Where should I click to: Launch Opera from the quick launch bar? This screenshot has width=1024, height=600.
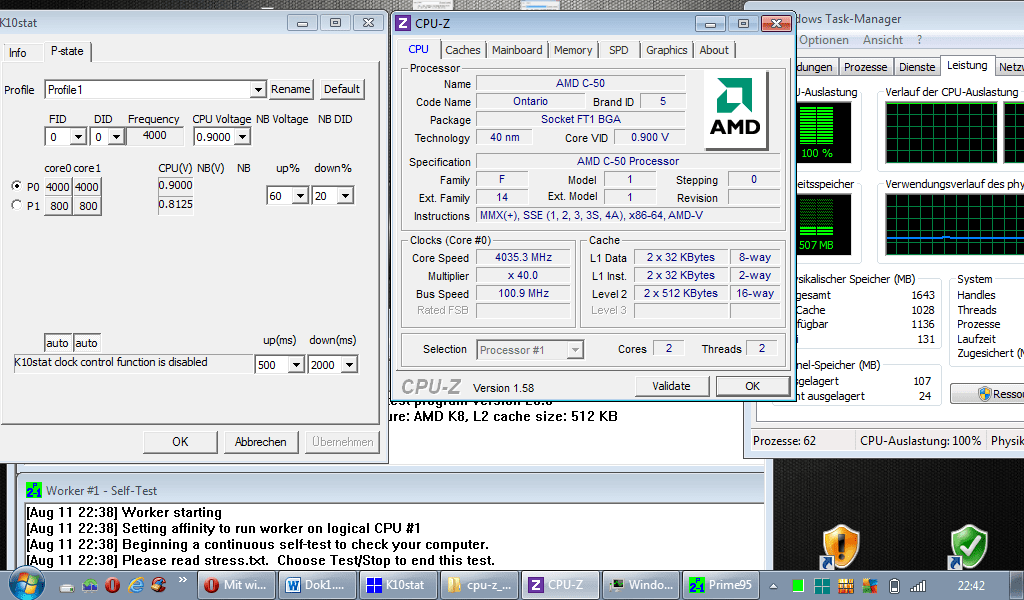point(112,585)
